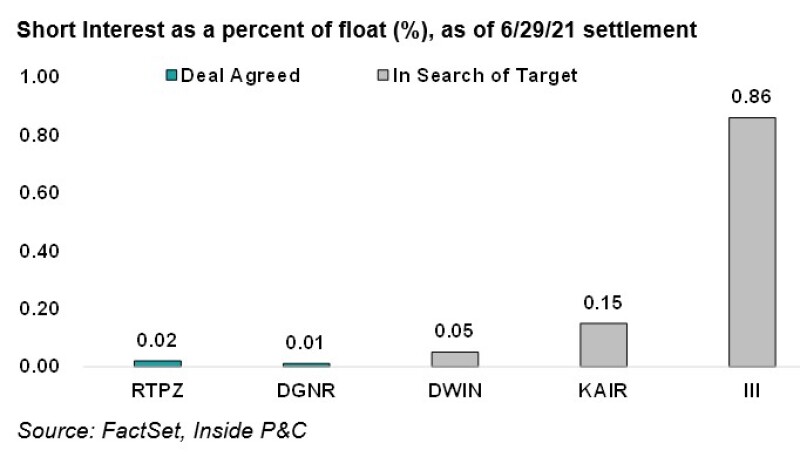Select the RTPZ x-axis label
The height and width of the screenshot is (457, 800).
pyautogui.click(x=157, y=391)
